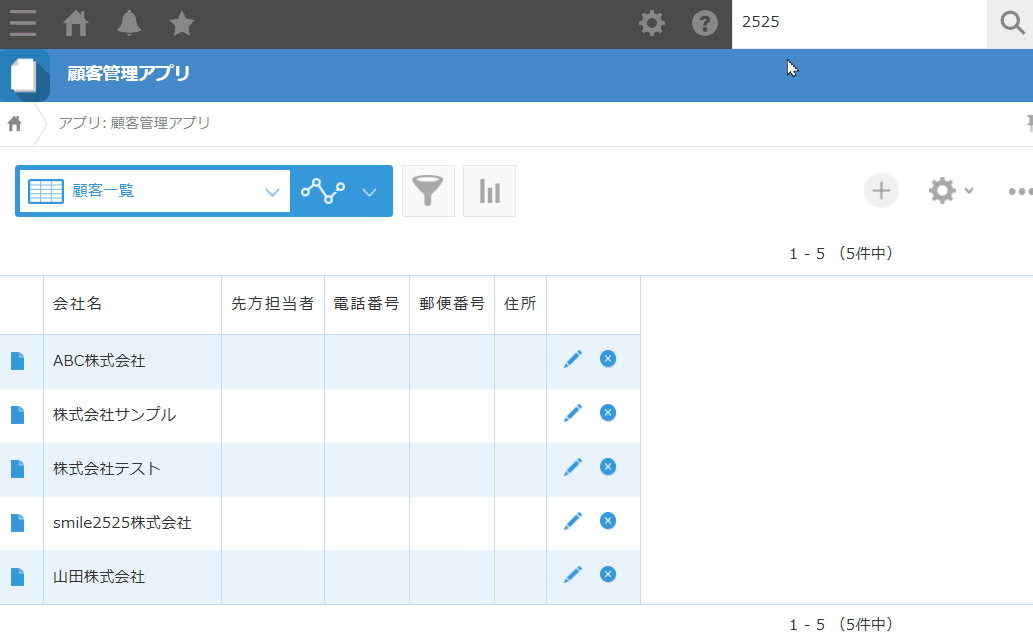Screen dimensions: 1033x642
Task: Edit the 株式会社サンプル row with pencil
Action: 572,413
